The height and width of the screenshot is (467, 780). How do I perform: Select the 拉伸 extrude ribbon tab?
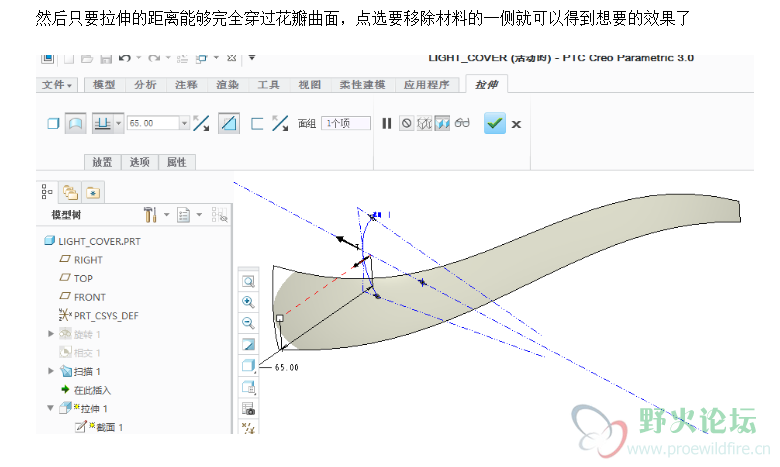pos(487,85)
